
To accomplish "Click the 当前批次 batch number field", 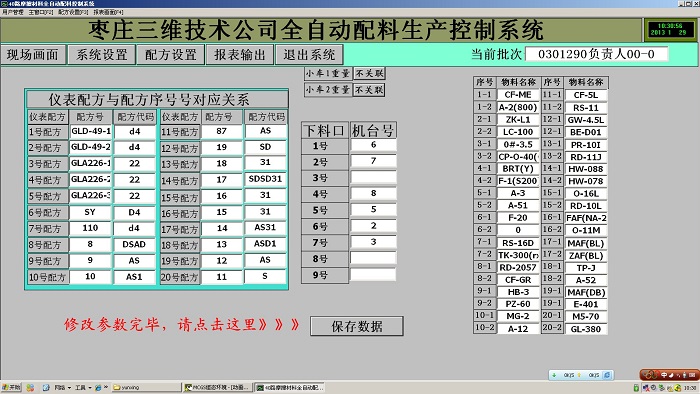I will point(596,54).
